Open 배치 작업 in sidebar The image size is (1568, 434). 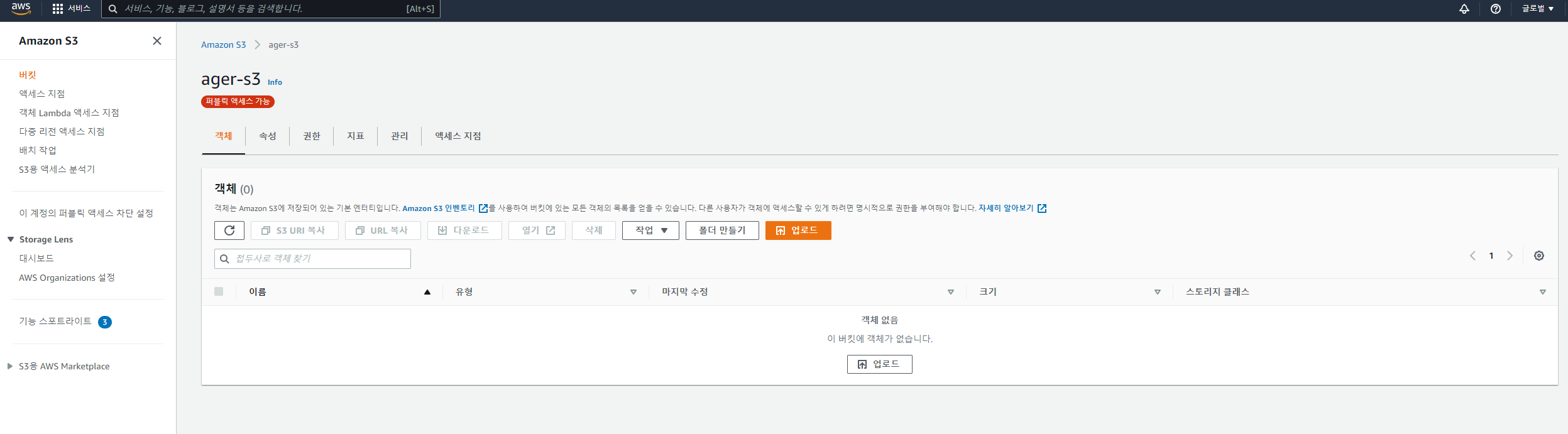[x=38, y=150]
